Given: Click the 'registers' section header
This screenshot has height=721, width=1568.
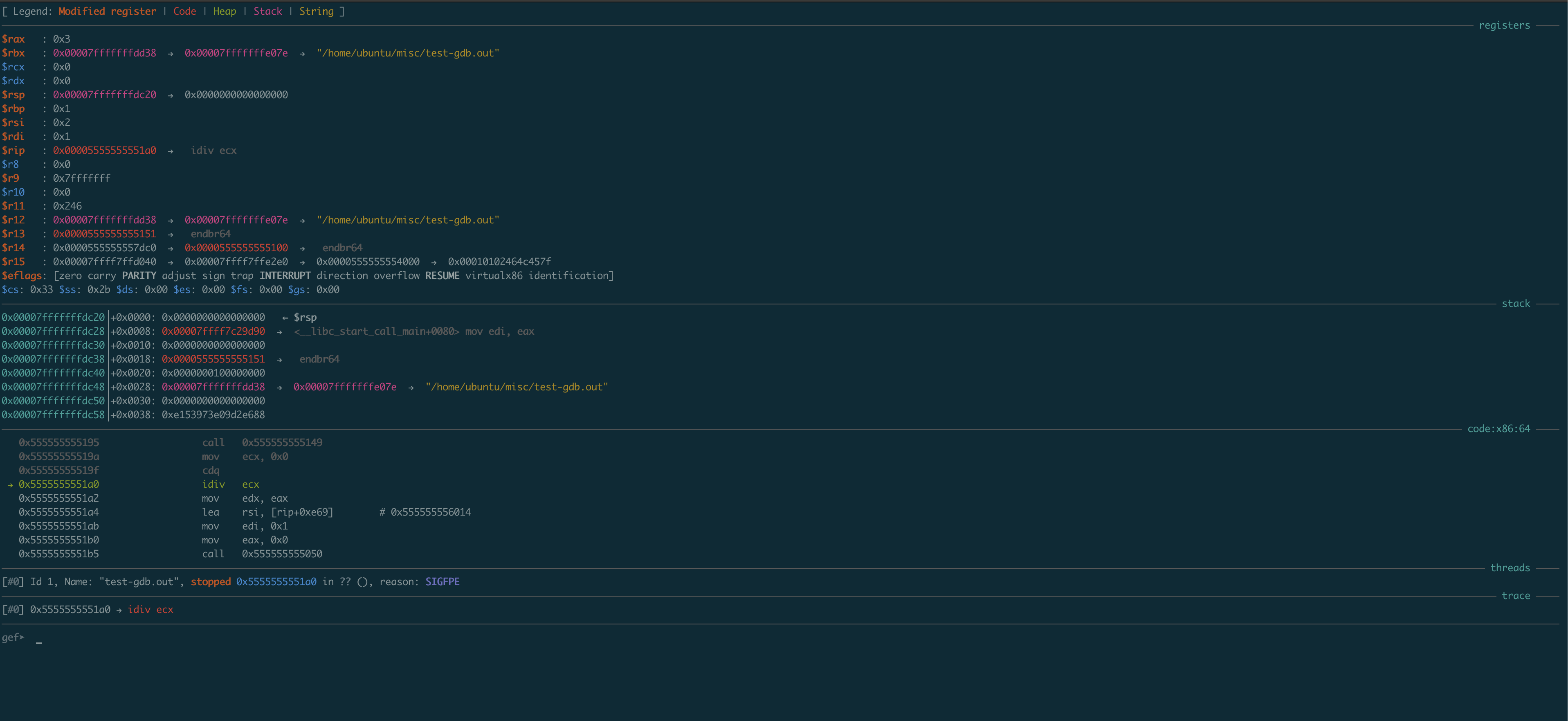Looking at the screenshot, I should (x=1504, y=25).
